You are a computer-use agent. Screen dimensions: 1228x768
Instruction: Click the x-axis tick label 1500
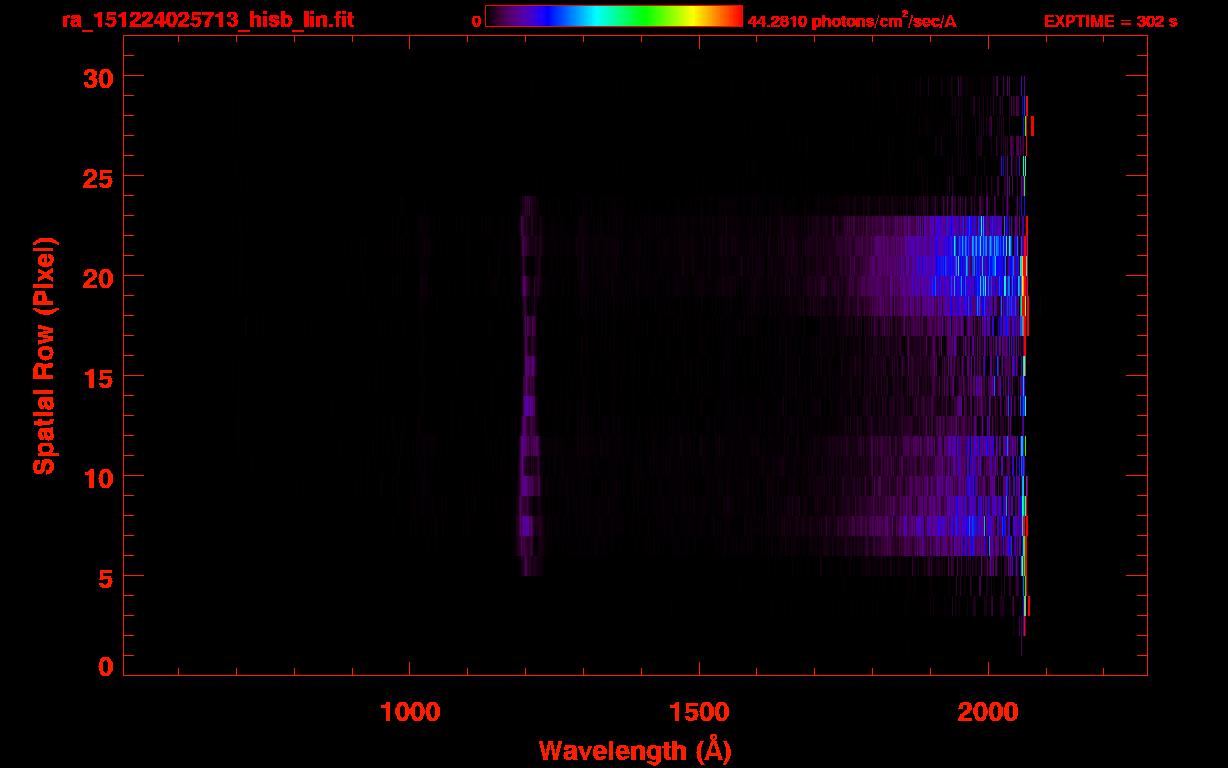(x=699, y=712)
